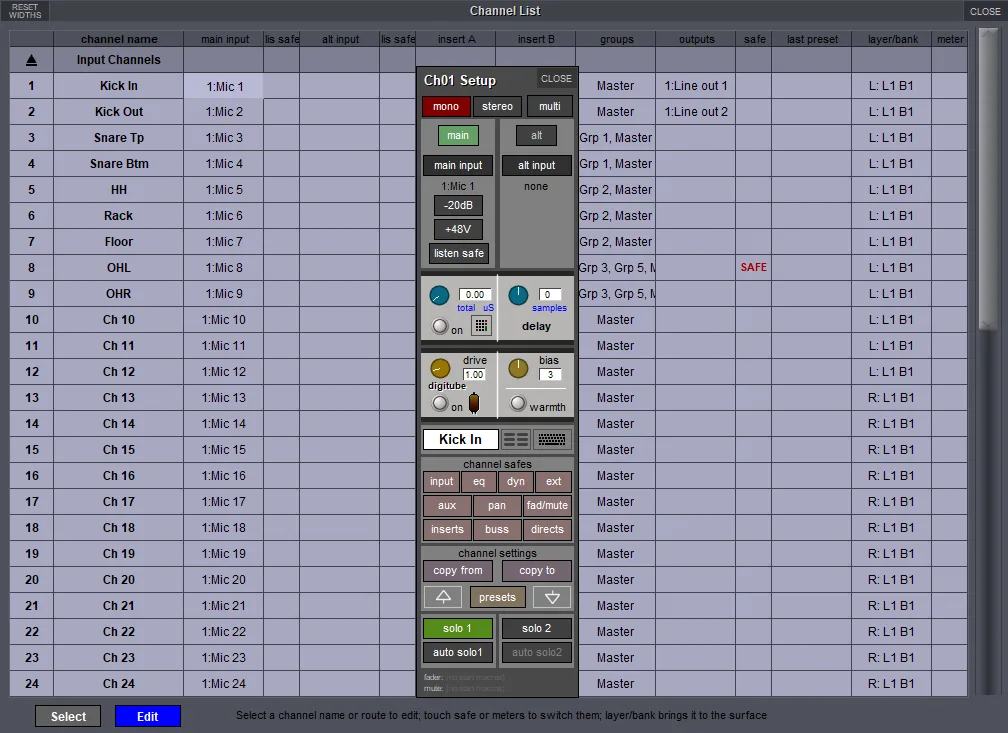
Task: Select the stereo channel format
Action: 498,106
